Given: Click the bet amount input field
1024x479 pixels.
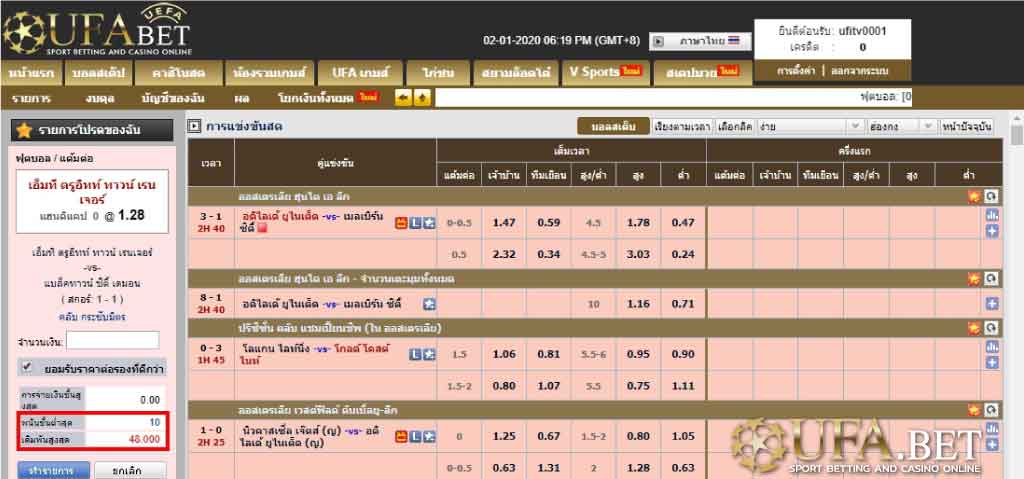Looking at the screenshot, I should 112,340.
